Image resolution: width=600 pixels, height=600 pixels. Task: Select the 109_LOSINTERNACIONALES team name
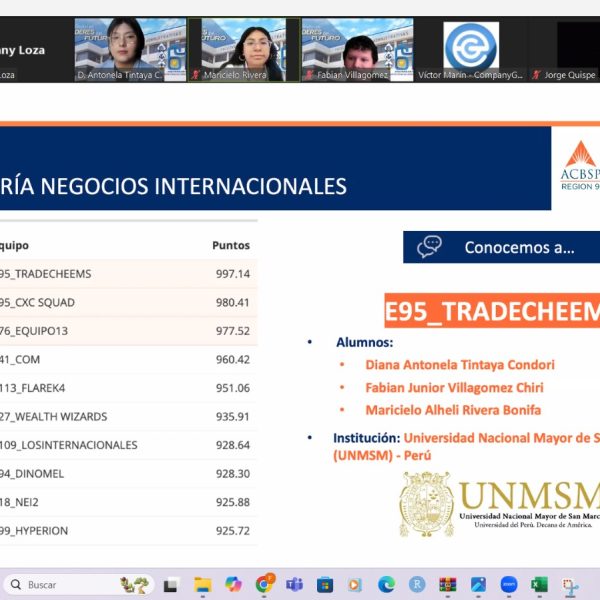[68, 445]
